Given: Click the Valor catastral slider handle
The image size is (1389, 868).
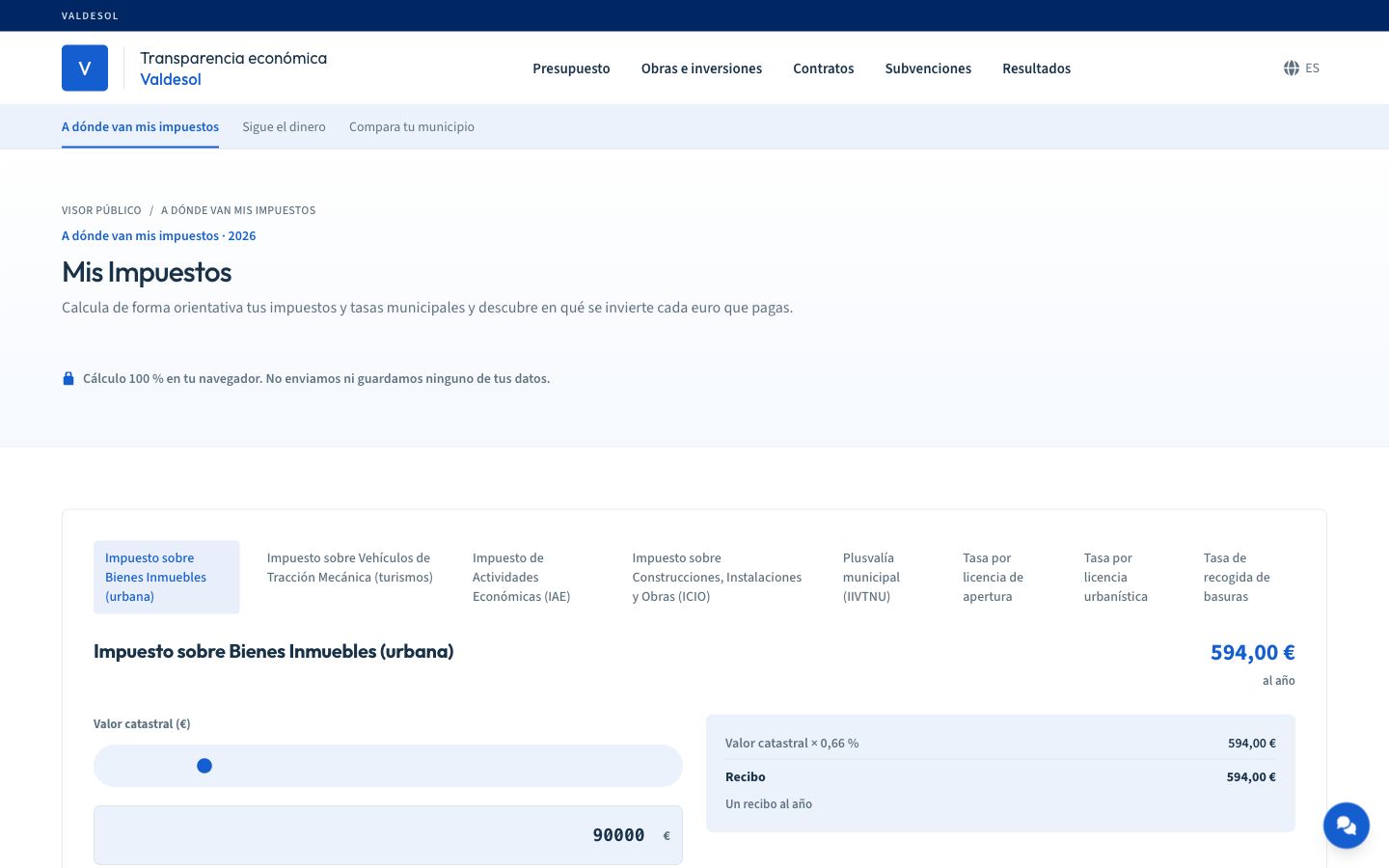Looking at the screenshot, I should (204, 766).
